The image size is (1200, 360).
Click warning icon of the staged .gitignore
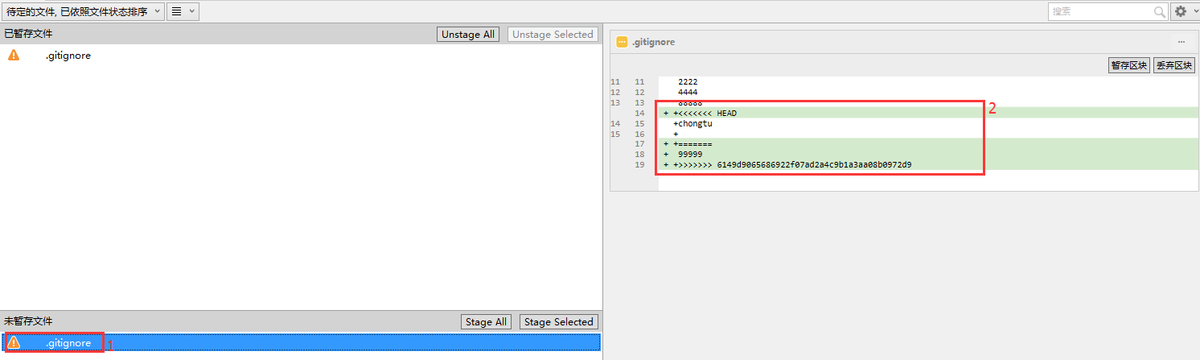pos(13,56)
